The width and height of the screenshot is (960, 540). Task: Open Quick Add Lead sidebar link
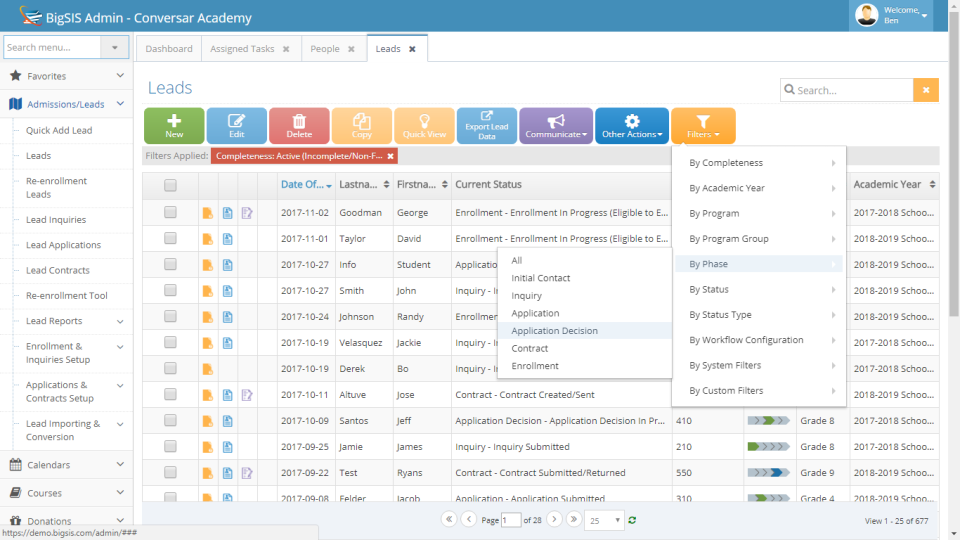click(x=59, y=130)
